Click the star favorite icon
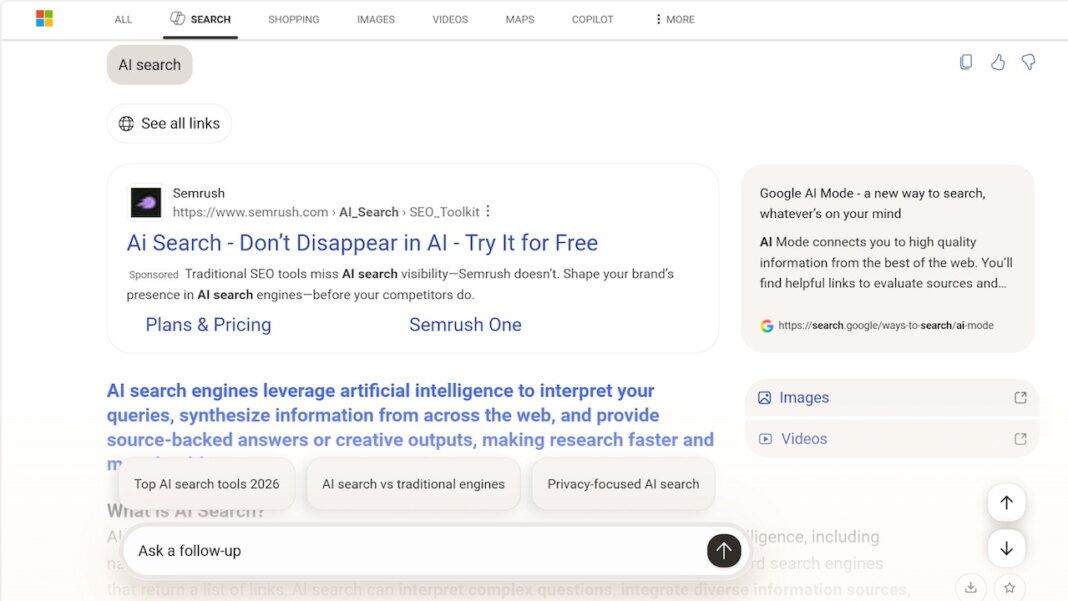 point(1009,587)
